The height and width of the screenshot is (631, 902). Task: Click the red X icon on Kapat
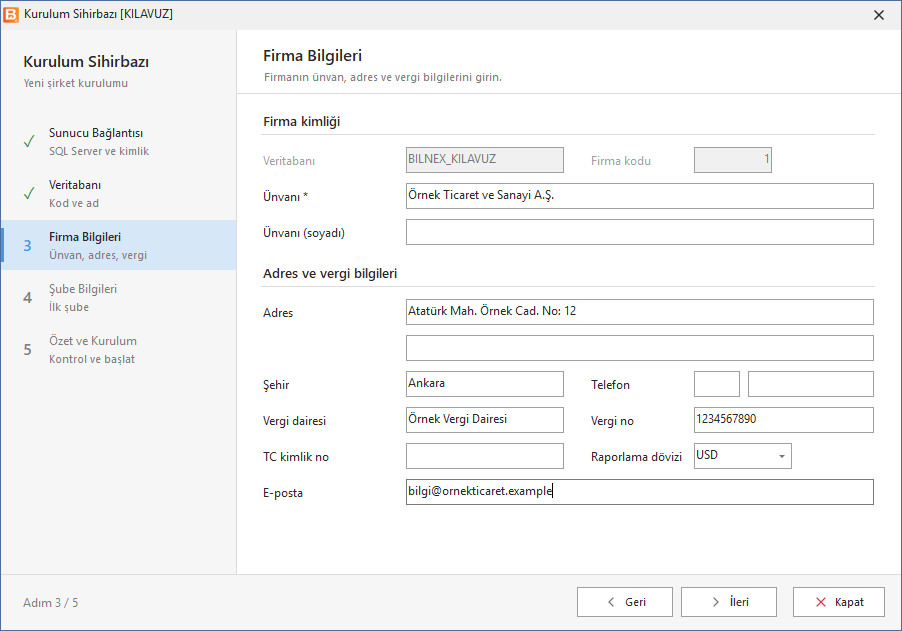821,602
